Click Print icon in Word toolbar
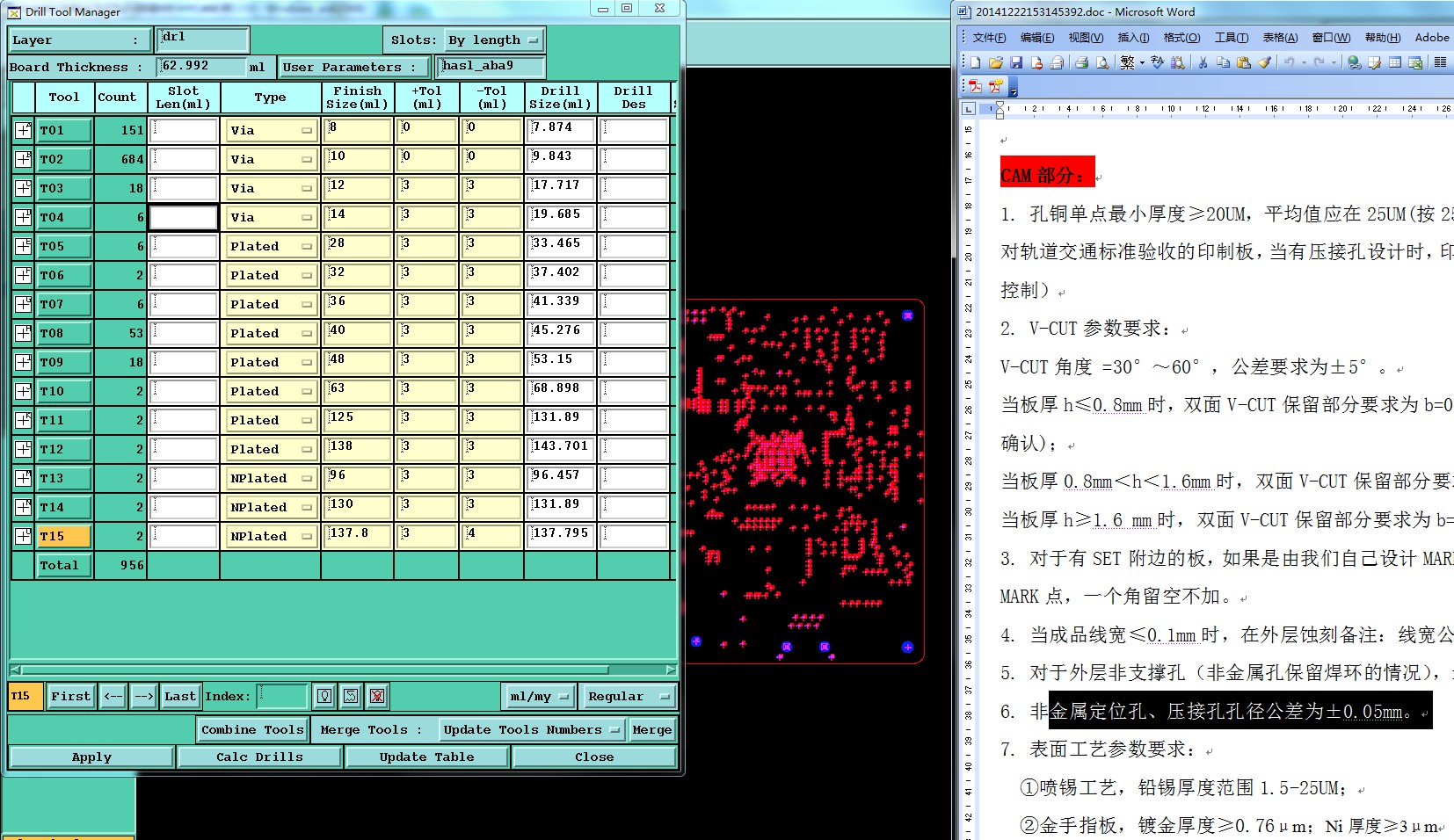This screenshot has height=840, width=1454. (x=1082, y=62)
